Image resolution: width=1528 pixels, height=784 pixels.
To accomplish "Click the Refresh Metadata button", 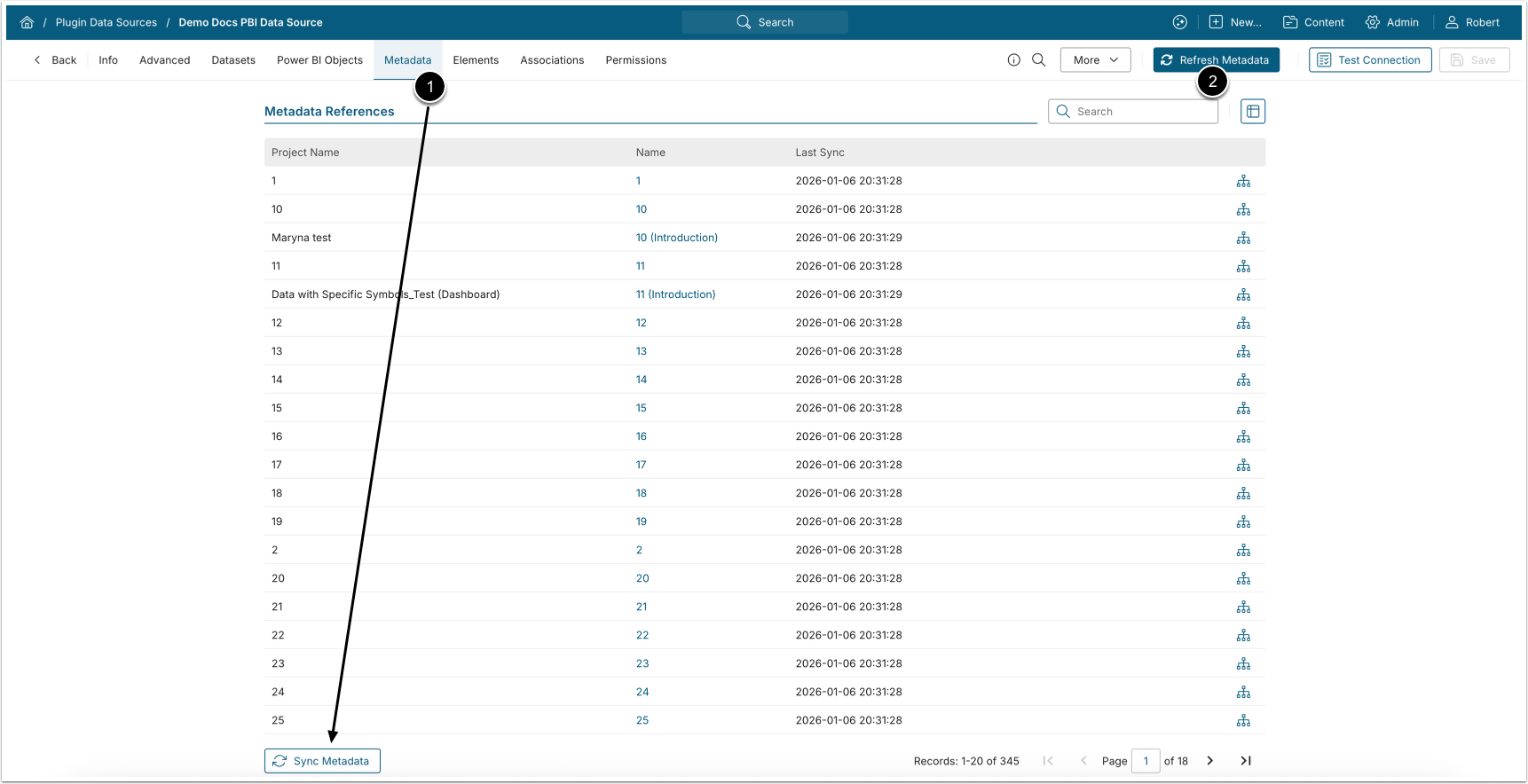I will coord(1216,60).
